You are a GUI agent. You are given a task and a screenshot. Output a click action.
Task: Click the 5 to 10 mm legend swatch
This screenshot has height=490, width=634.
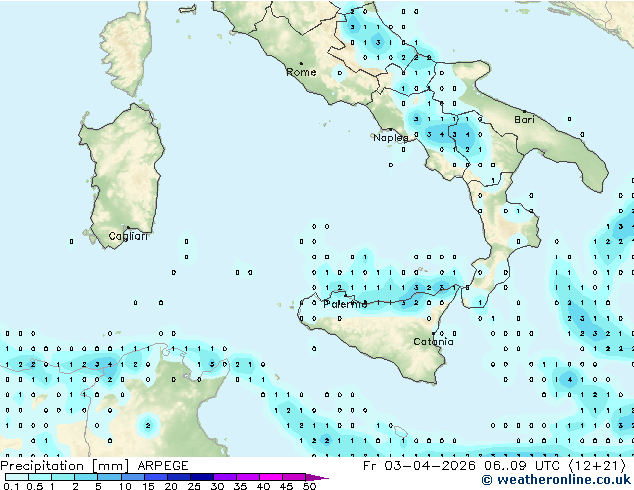click(x=109, y=477)
